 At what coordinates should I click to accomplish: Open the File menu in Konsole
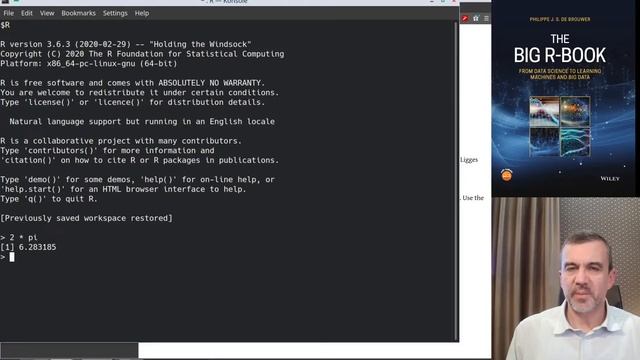click(9, 13)
